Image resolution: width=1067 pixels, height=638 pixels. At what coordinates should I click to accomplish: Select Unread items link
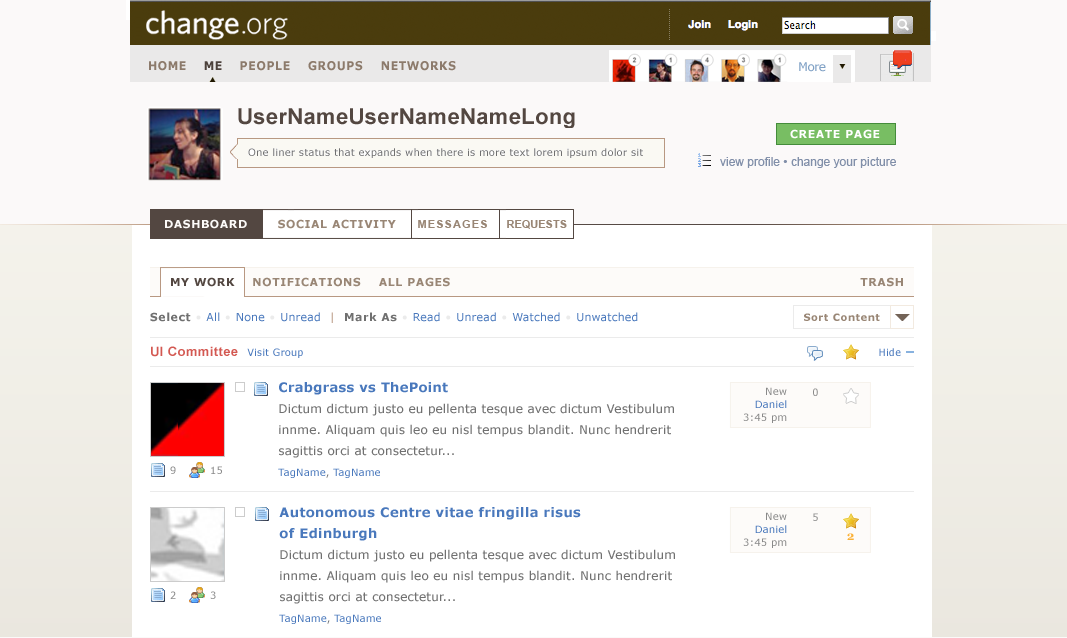[x=300, y=317]
